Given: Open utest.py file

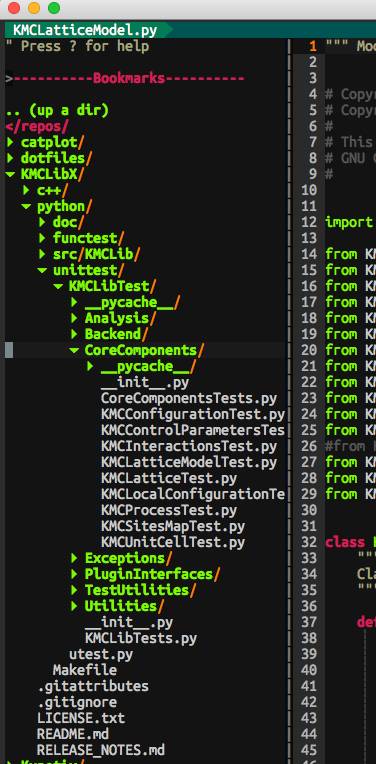Looking at the screenshot, I should (101, 654).
